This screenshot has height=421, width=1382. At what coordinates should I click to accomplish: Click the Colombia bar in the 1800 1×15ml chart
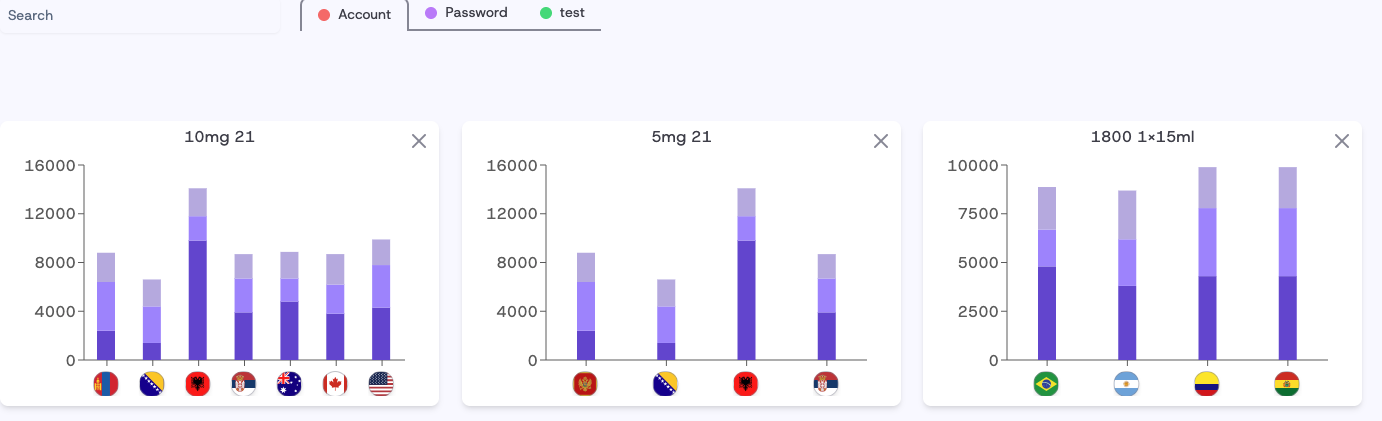pyautogui.click(x=1207, y=264)
